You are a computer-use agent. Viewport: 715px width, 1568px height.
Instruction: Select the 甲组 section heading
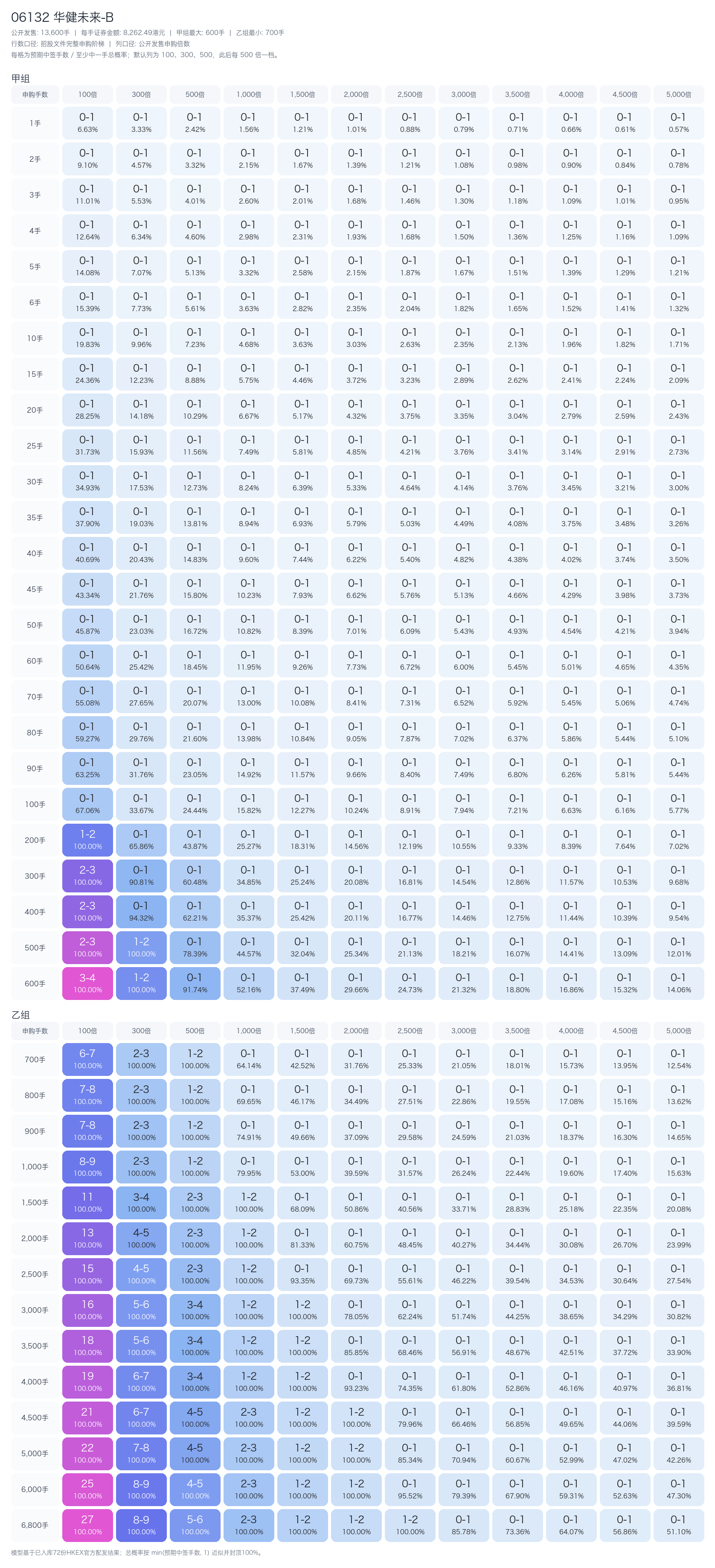[x=20, y=79]
